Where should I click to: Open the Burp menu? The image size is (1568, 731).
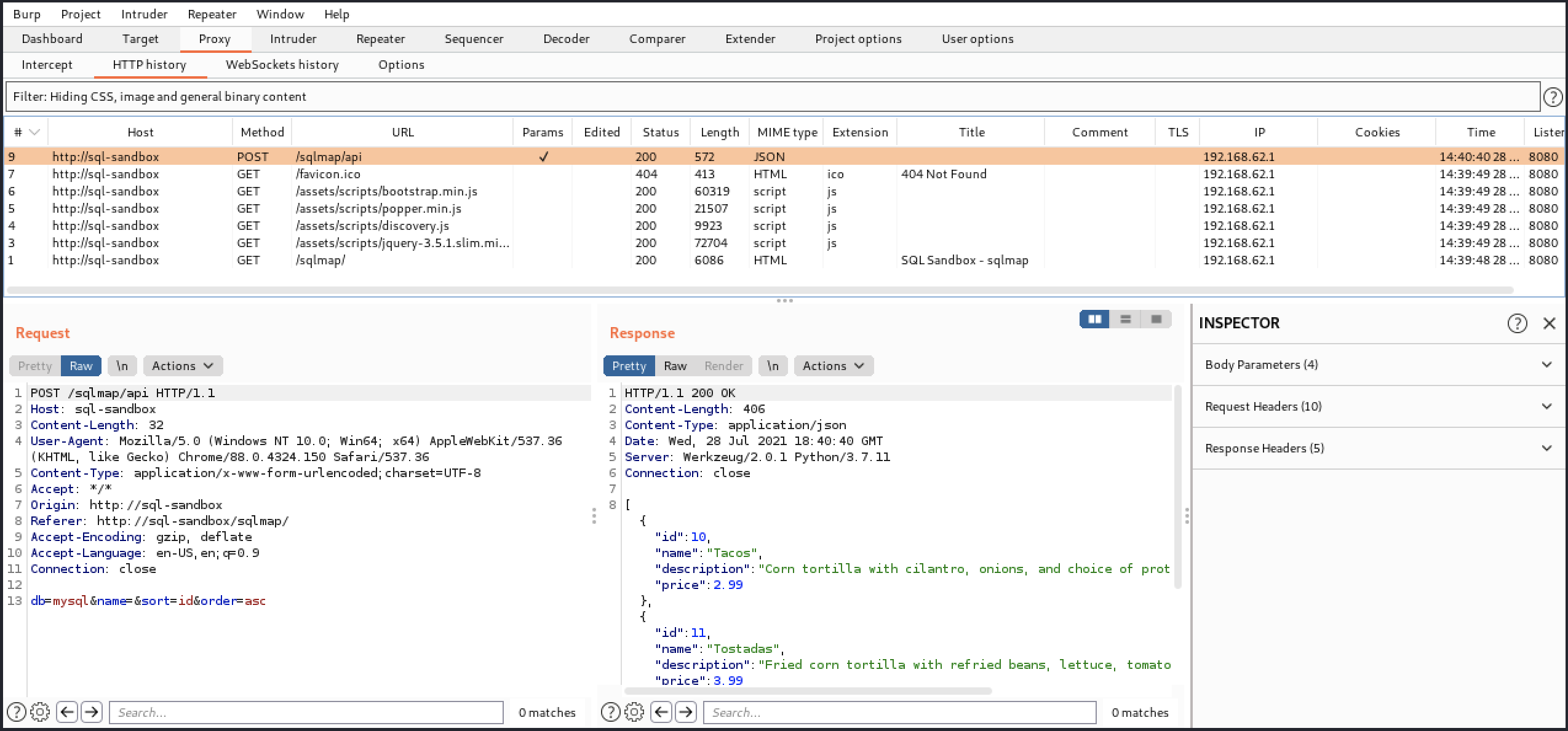[26, 14]
